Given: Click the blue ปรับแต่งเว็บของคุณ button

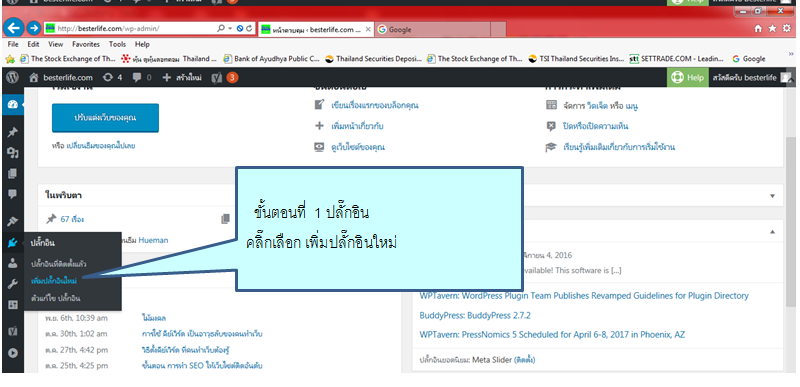Looking at the screenshot, I should [x=105, y=118].
